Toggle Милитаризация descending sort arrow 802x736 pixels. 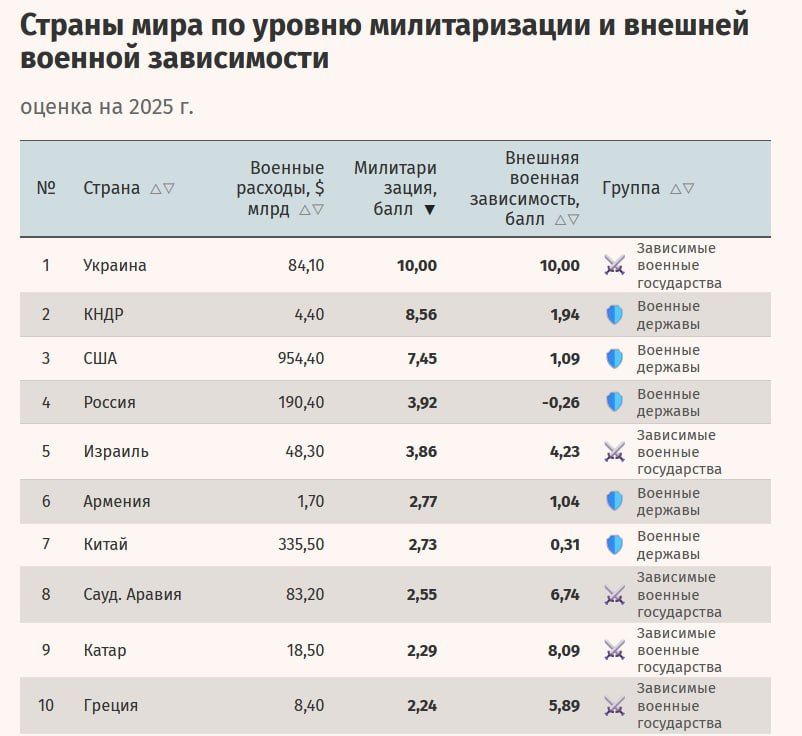click(430, 210)
